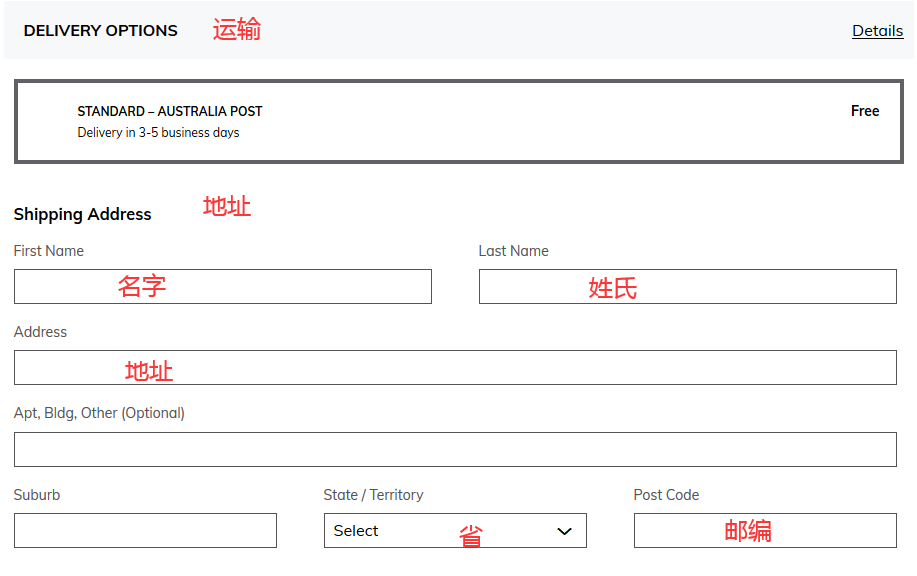
Task: Click the State / Territory label
Action: pyautogui.click(x=373, y=495)
